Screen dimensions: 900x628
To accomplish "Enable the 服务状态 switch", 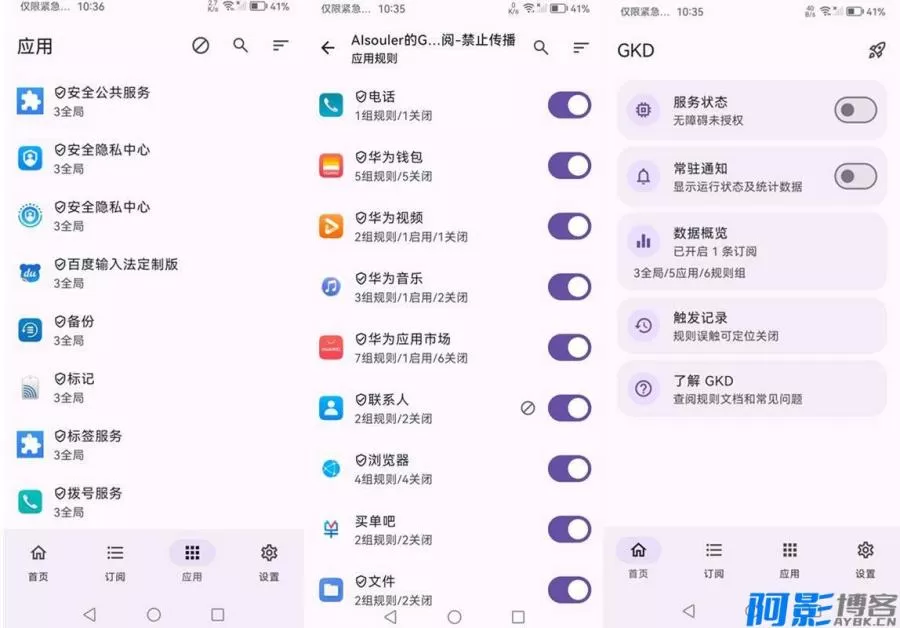I will coord(855,110).
